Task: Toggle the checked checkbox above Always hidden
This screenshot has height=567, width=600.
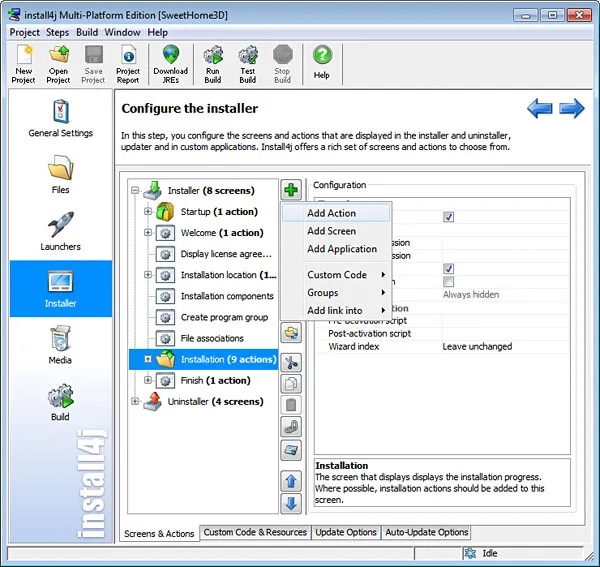Action: (448, 269)
